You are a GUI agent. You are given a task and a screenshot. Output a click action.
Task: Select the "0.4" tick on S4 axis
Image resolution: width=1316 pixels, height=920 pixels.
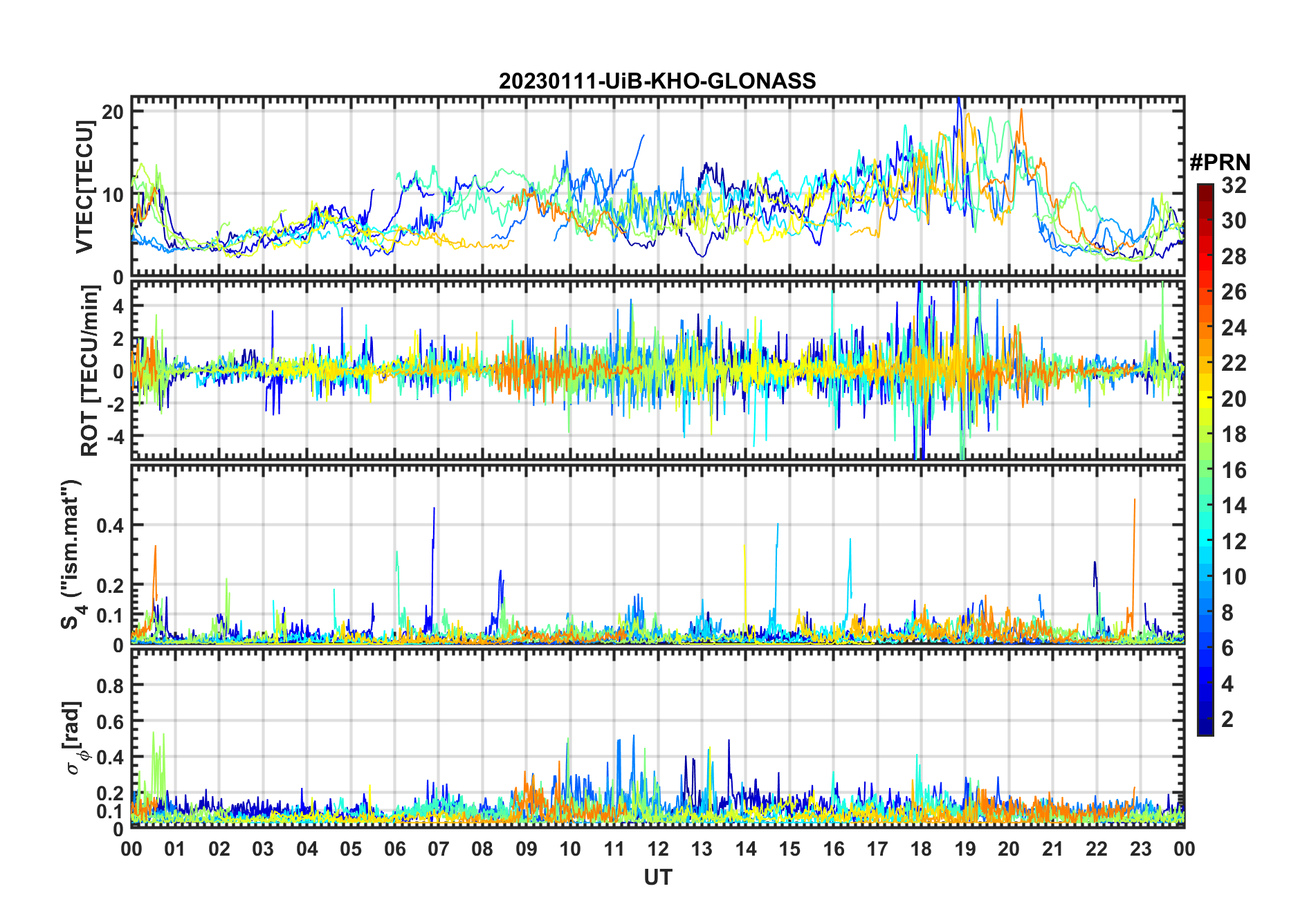[111, 525]
